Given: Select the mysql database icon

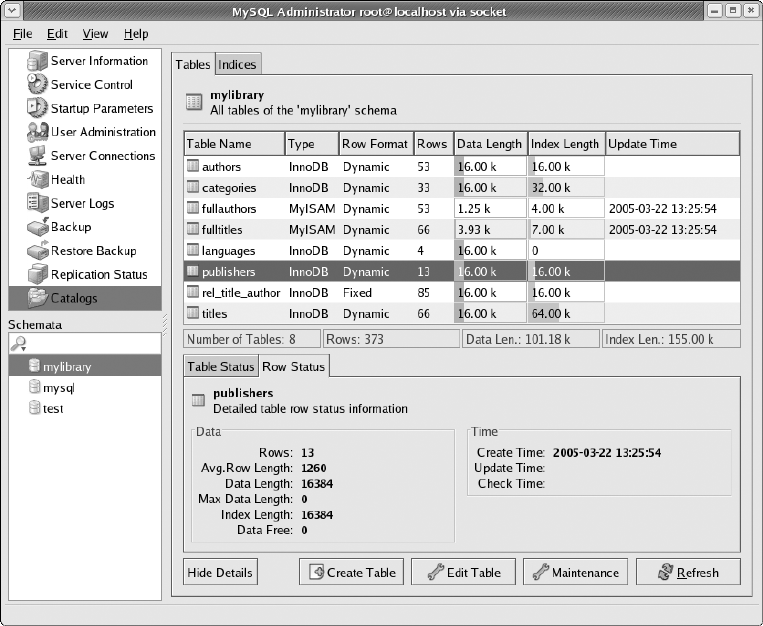Looking at the screenshot, I should (x=34, y=387).
